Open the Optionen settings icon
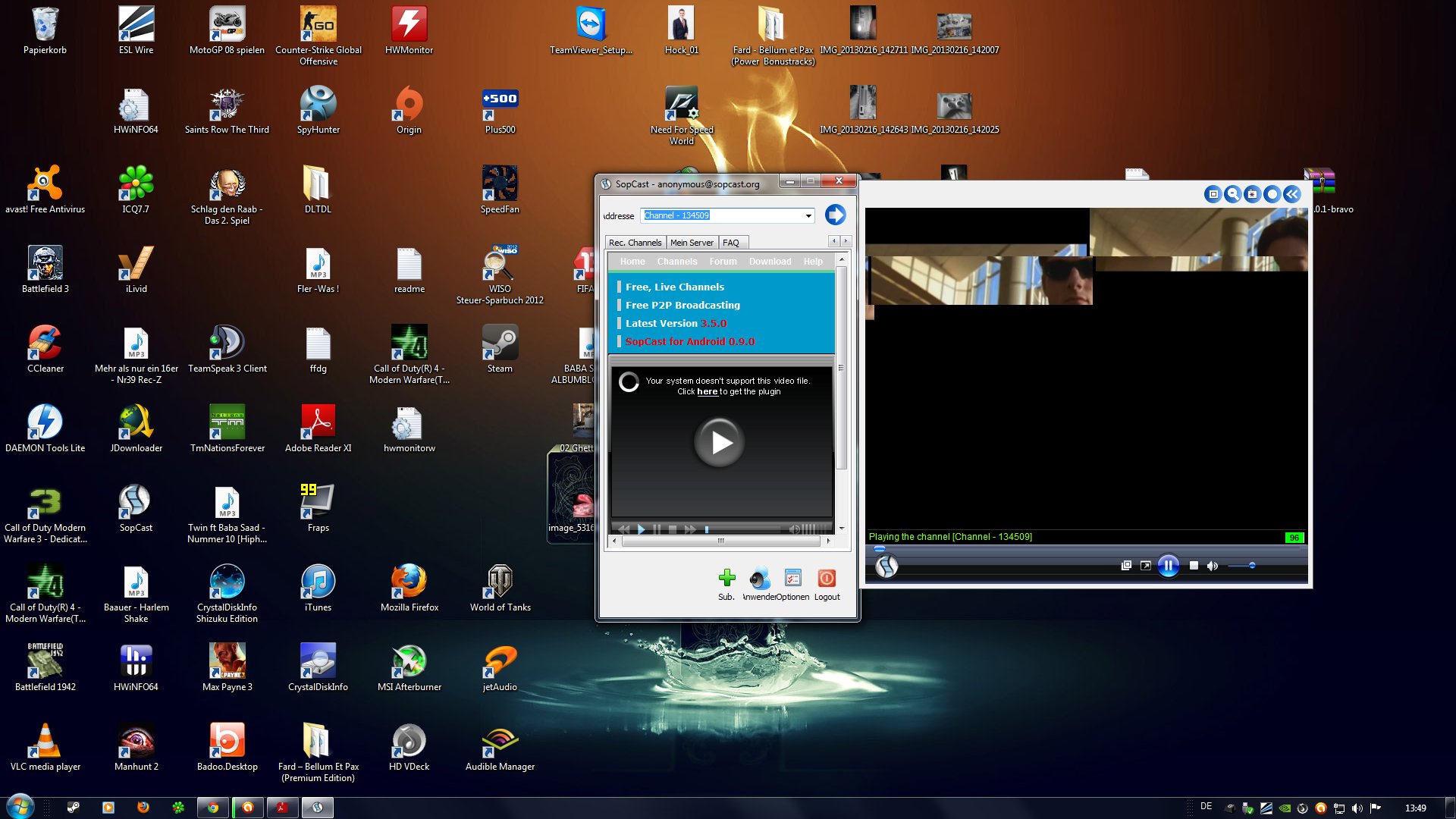Viewport: 1456px width, 819px height. point(793,579)
